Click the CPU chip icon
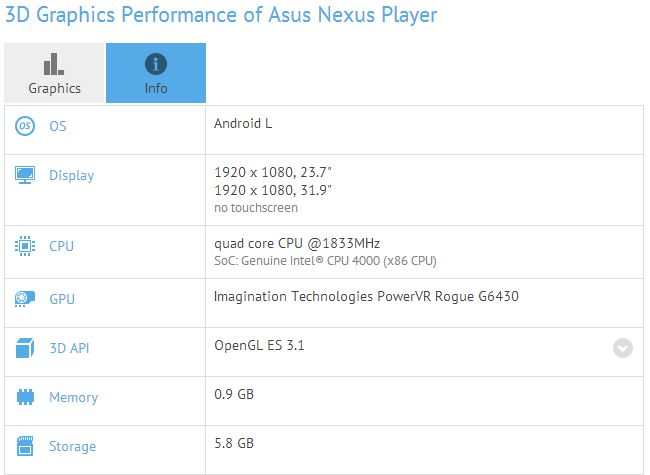Image resolution: width=650 pixels, height=475 pixels. pos(26,246)
